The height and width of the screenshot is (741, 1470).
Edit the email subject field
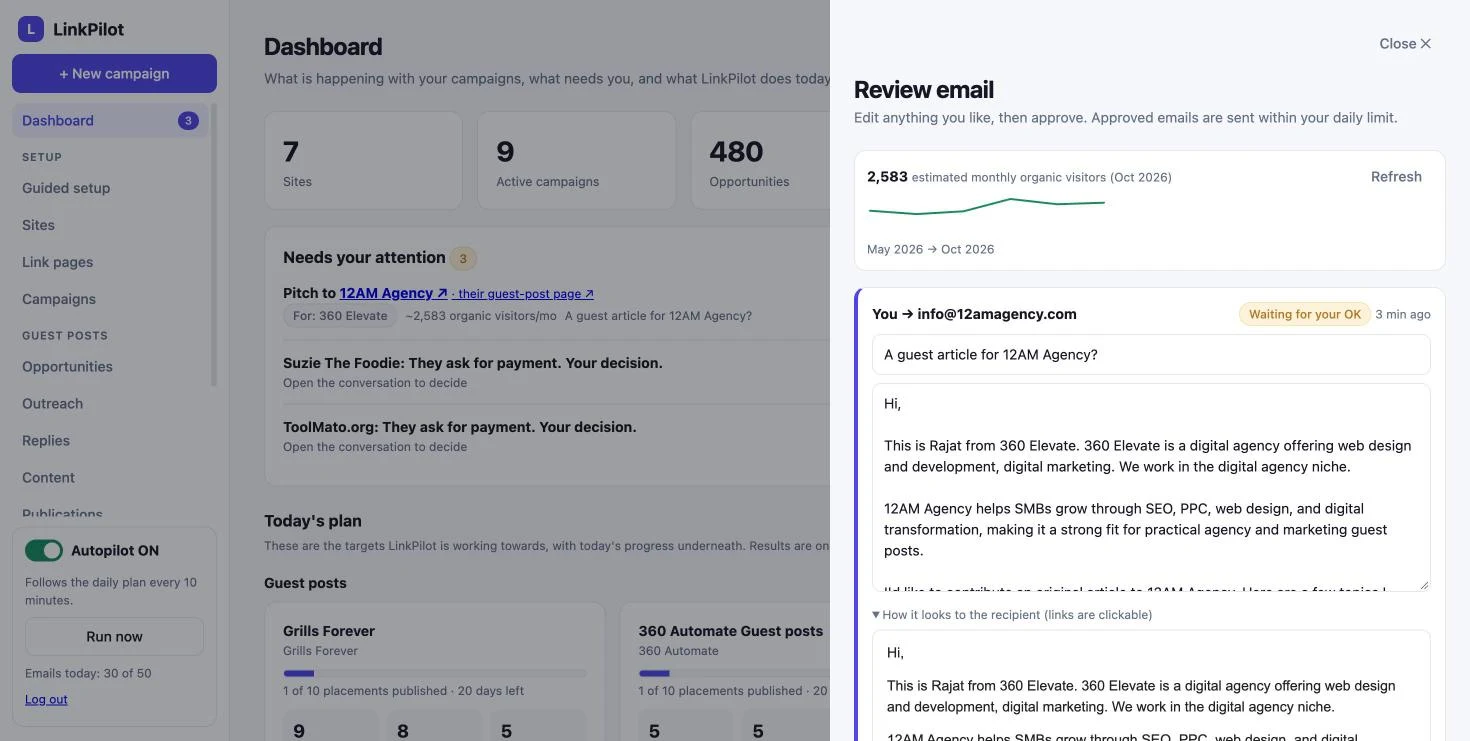click(x=1151, y=355)
